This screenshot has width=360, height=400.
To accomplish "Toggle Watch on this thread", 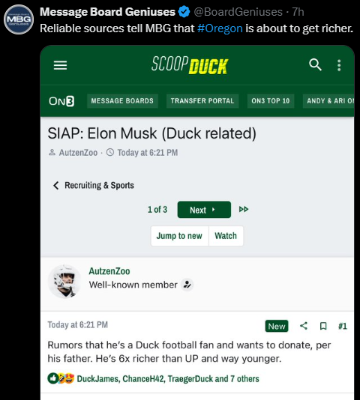I will [x=226, y=236].
